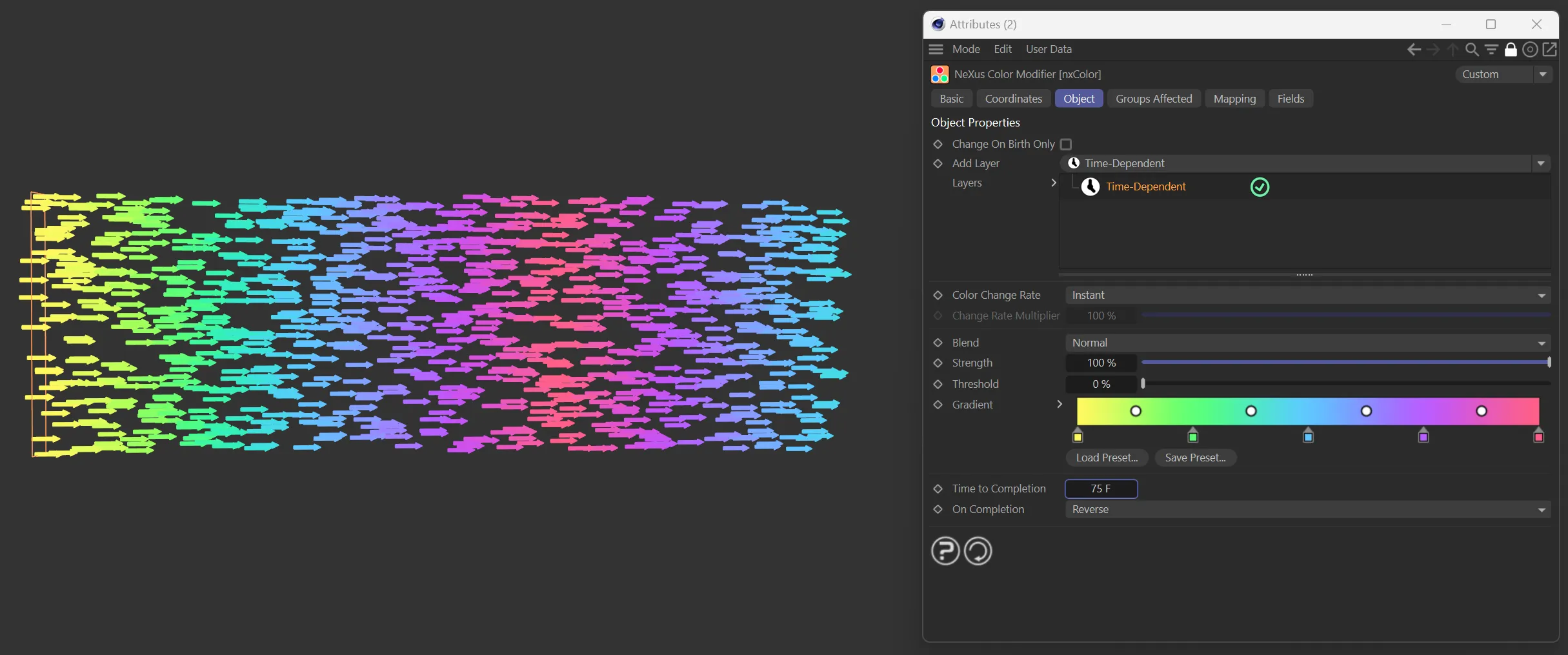Select the purple gradient color knot
The image size is (1568, 655).
pos(1423,437)
